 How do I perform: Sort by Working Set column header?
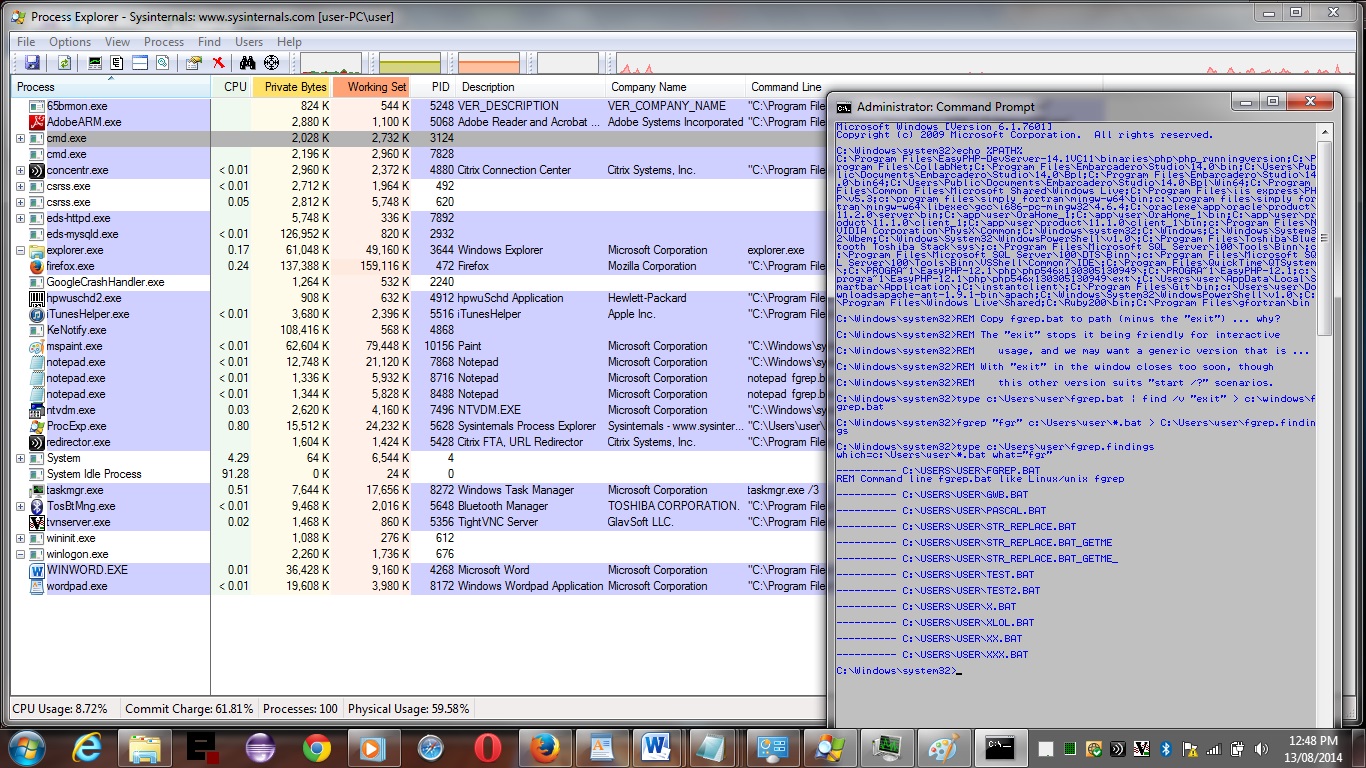pos(371,87)
